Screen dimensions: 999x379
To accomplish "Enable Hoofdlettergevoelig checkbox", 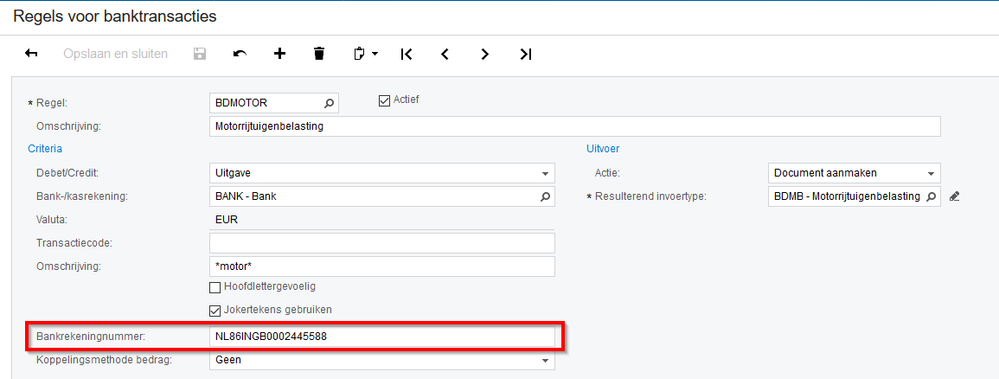I will pyautogui.click(x=215, y=287).
